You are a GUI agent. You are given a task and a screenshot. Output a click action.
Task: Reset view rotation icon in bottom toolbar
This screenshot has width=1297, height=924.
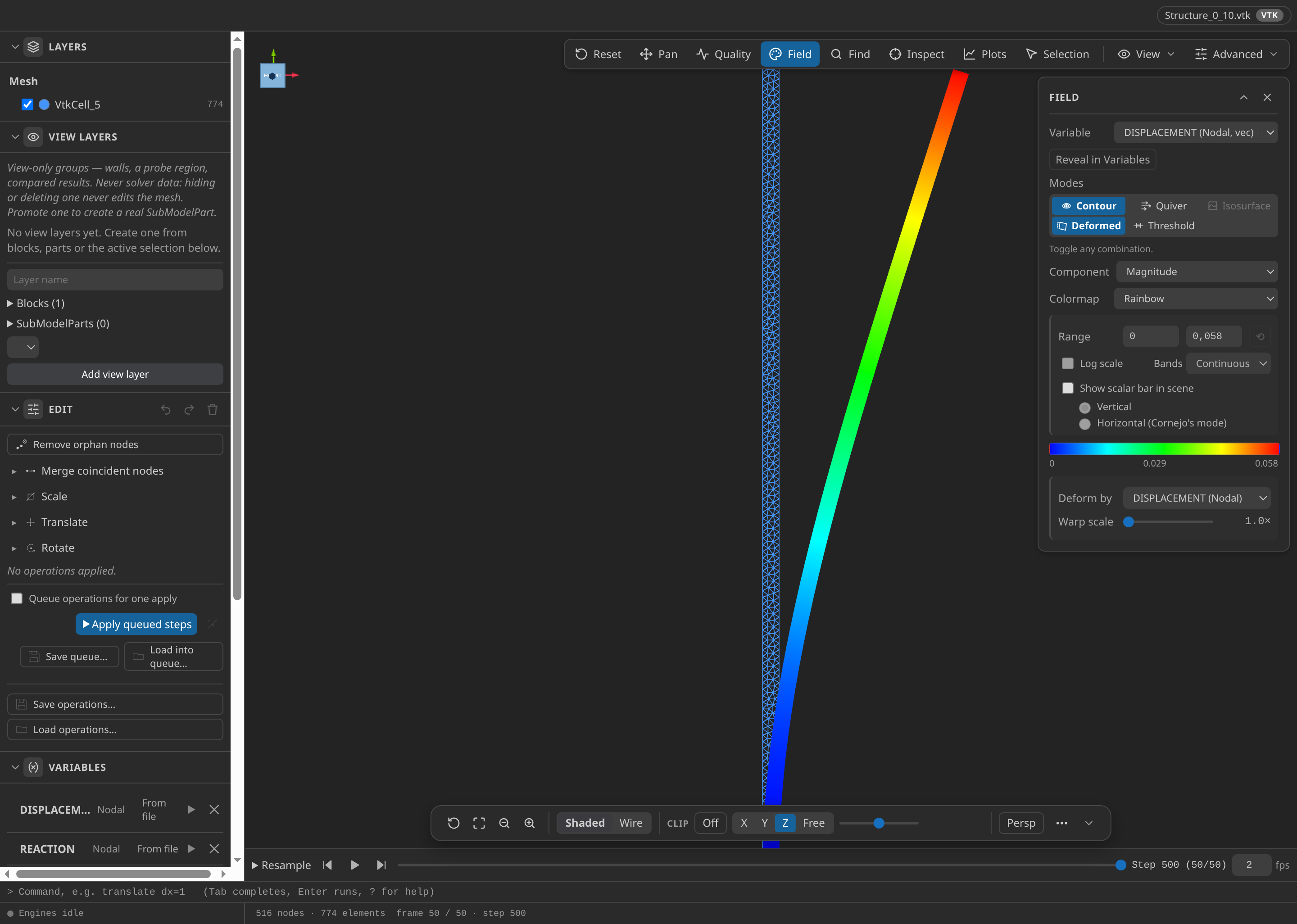[x=453, y=823]
